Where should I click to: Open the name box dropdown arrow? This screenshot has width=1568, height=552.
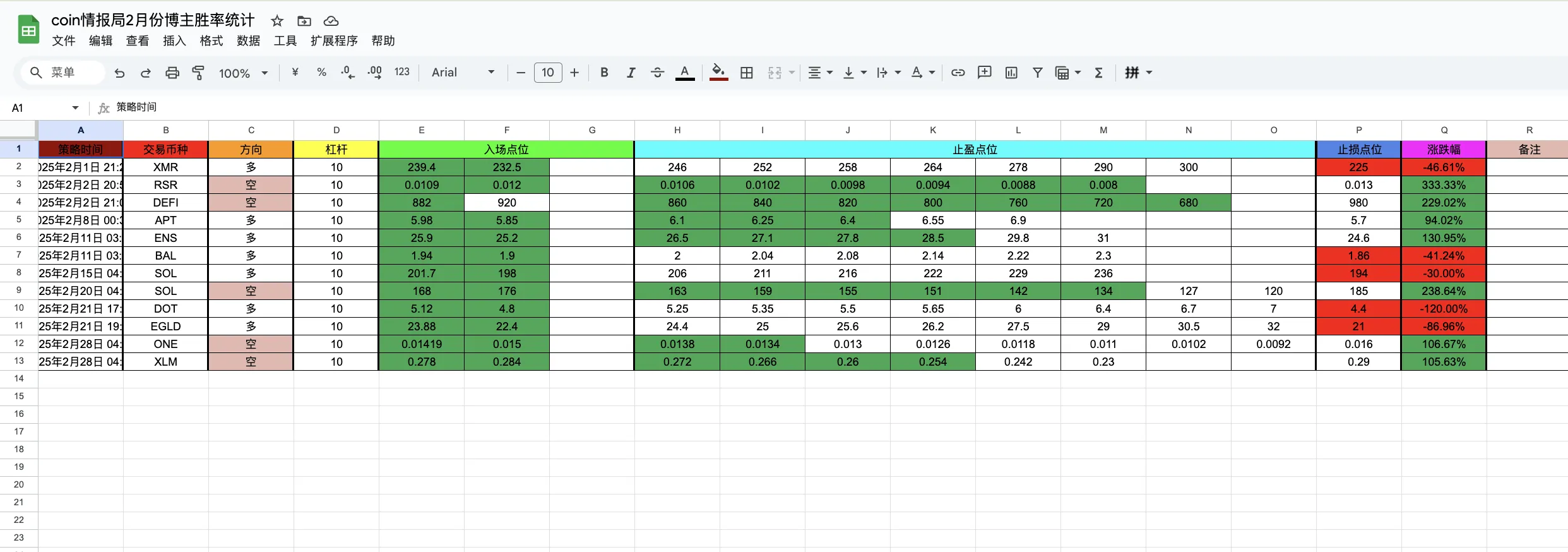(76, 108)
